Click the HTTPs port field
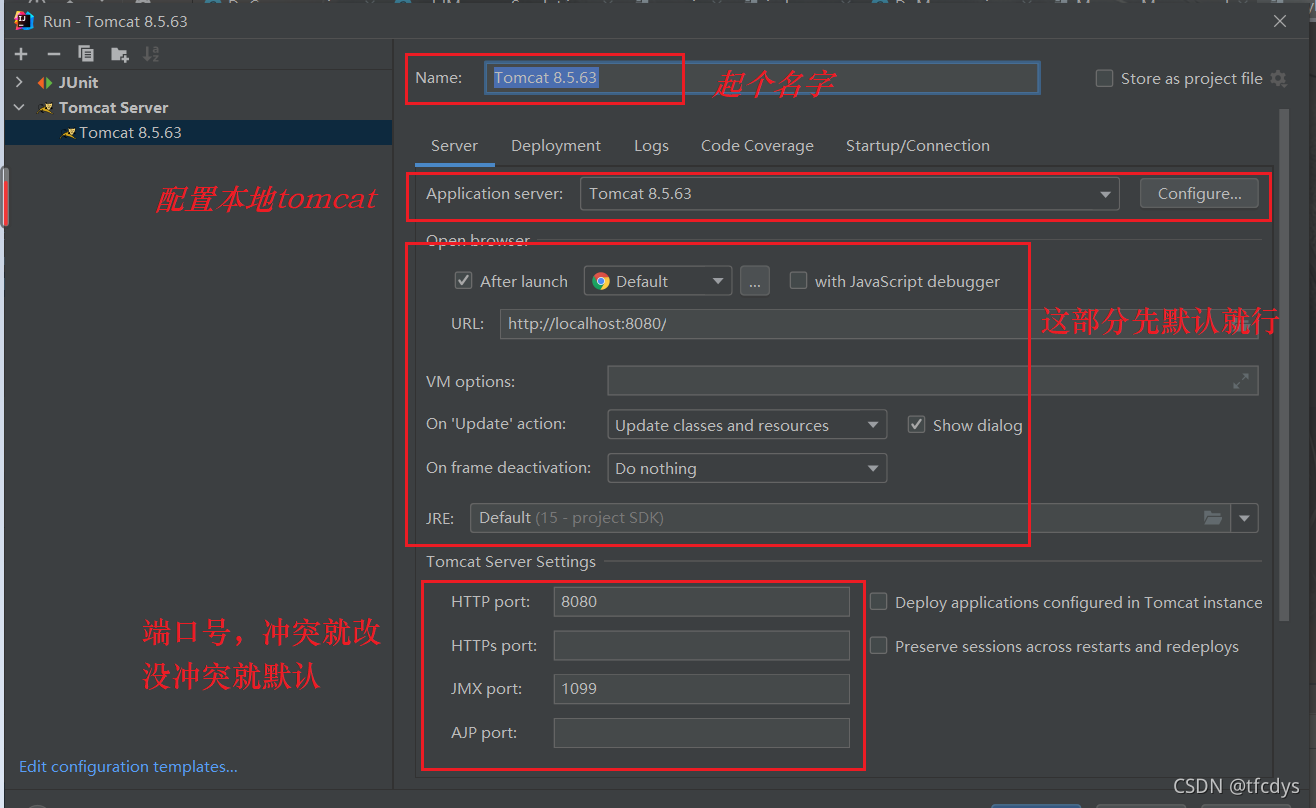1316x808 pixels. click(701, 646)
